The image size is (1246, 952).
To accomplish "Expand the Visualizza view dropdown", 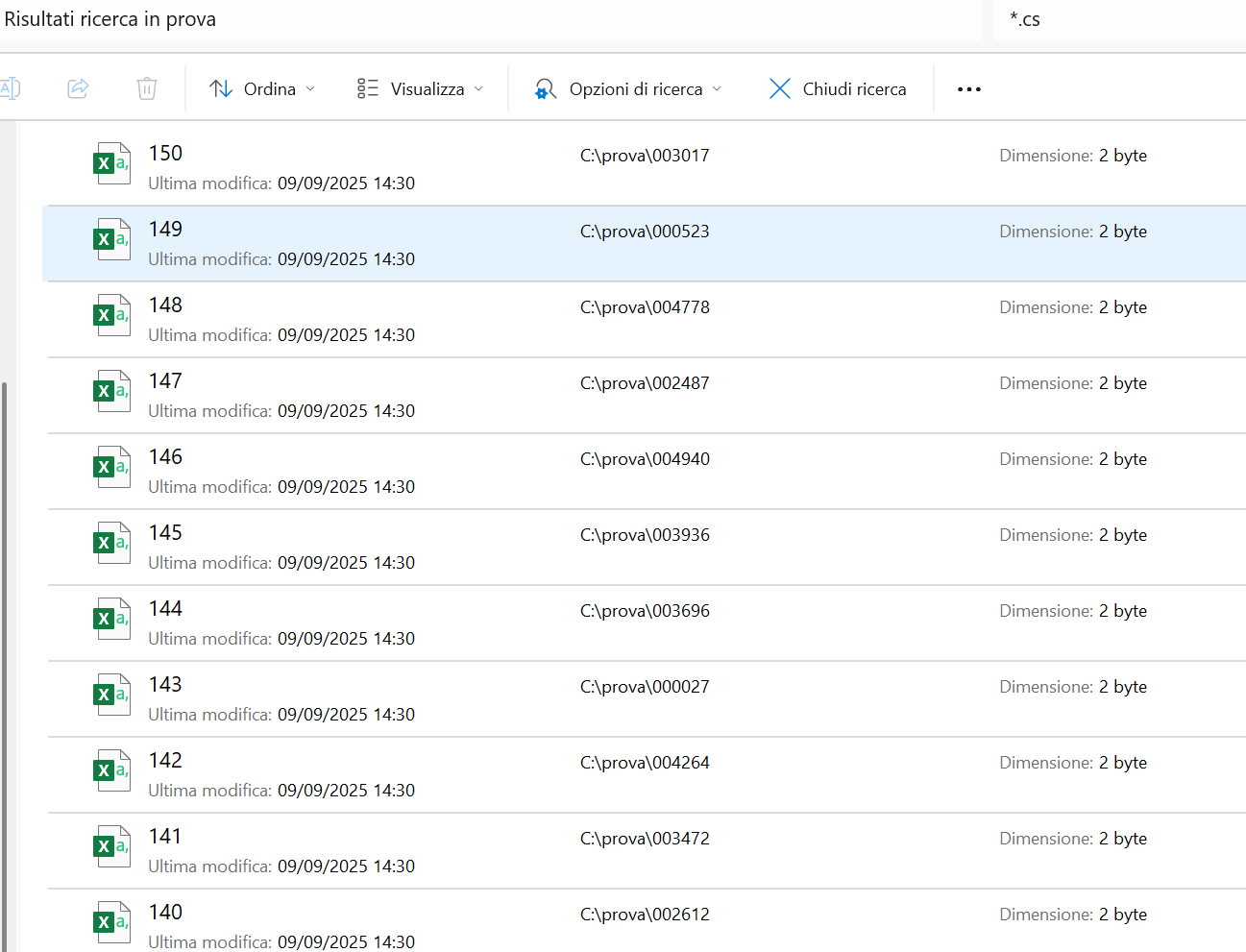I will [420, 89].
